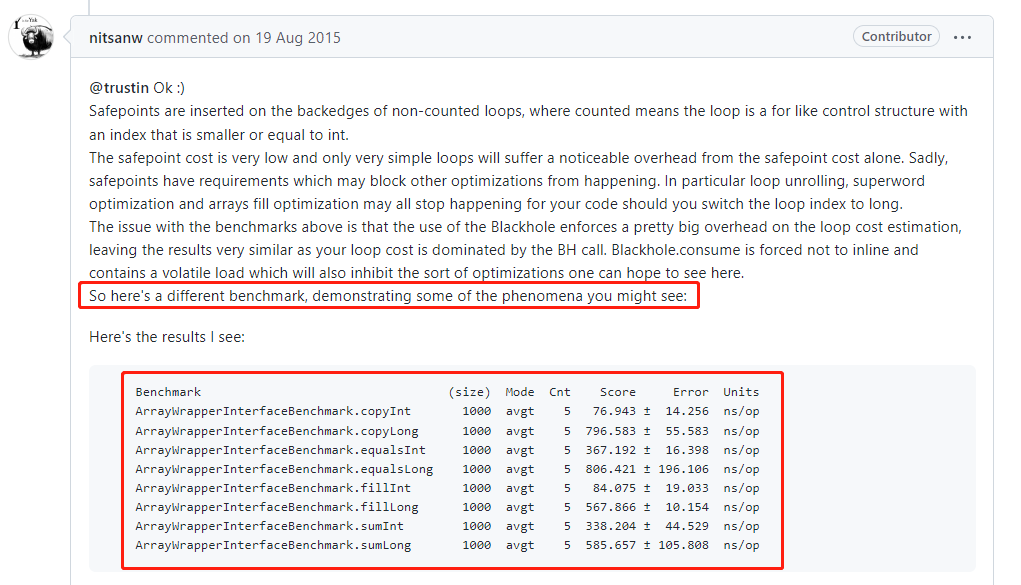Open the three-dot comment options menu
The image size is (1021, 585).
coord(962,37)
